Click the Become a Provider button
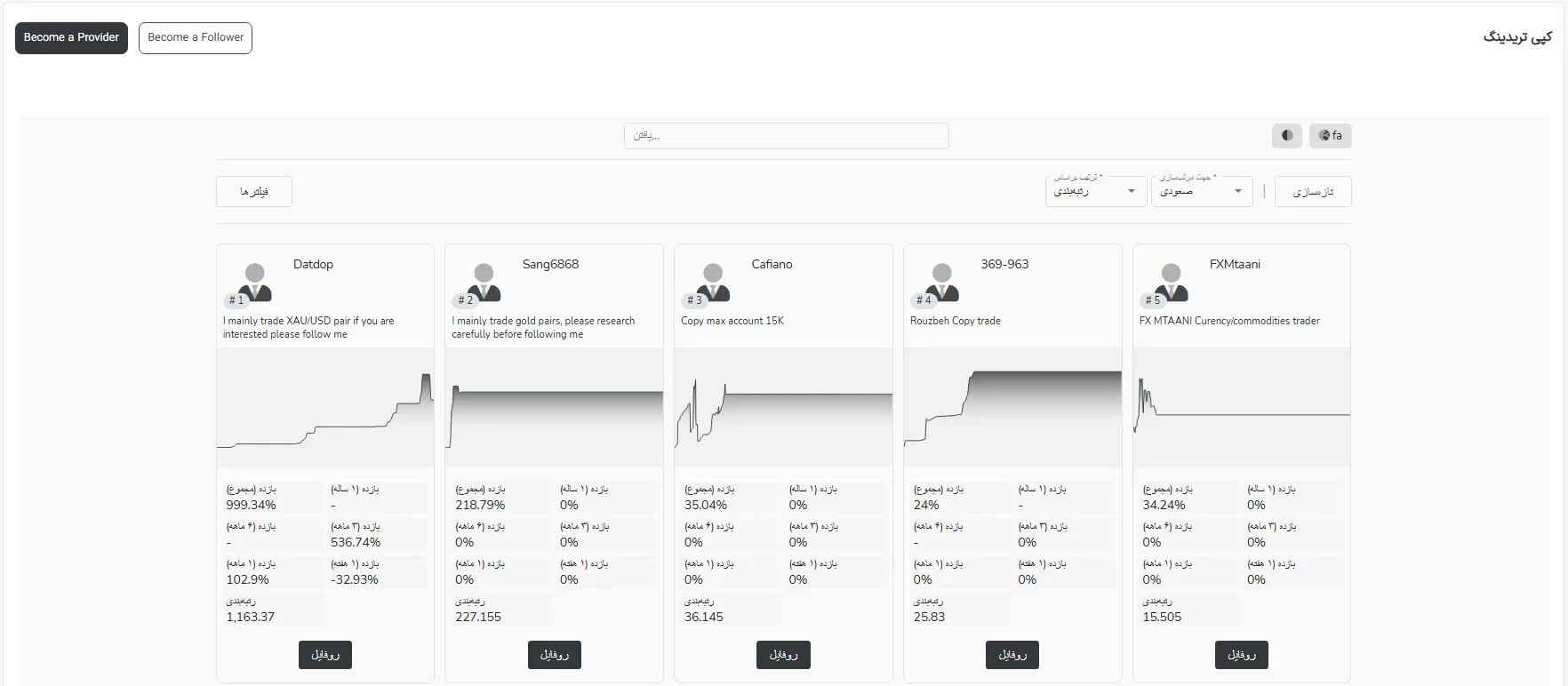The height and width of the screenshot is (686, 1568). click(71, 37)
